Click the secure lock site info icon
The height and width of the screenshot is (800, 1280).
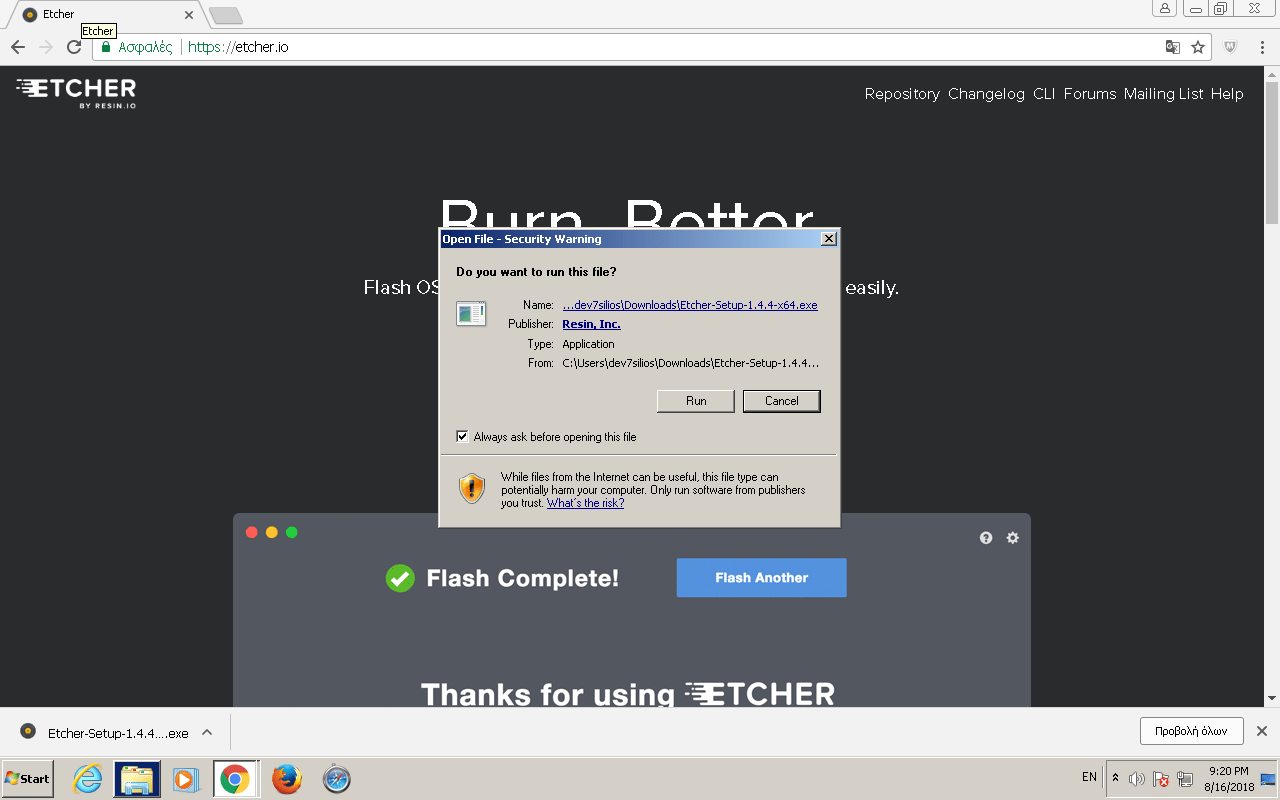tap(106, 47)
